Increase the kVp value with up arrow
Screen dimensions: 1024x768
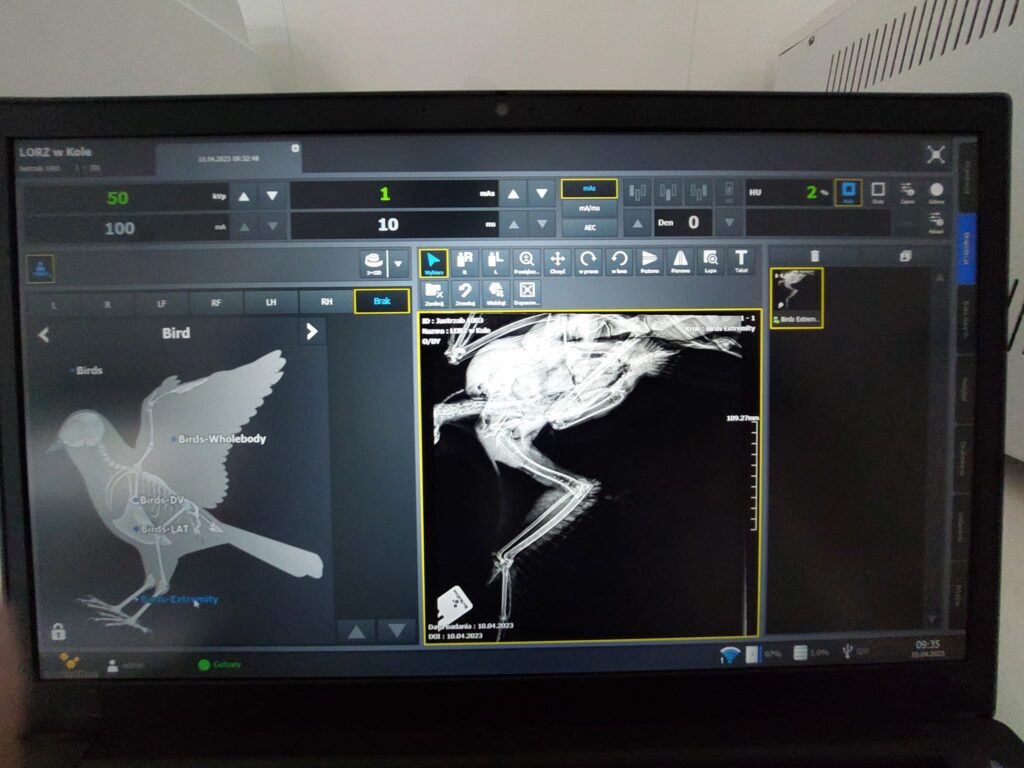click(x=244, y=196)
